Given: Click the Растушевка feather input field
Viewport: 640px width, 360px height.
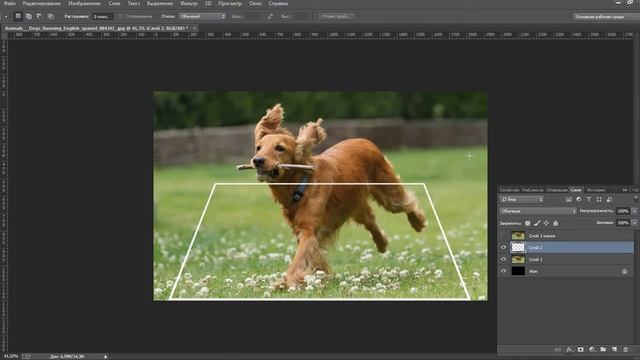Looking at the screenshot, I should coord(102,16).
